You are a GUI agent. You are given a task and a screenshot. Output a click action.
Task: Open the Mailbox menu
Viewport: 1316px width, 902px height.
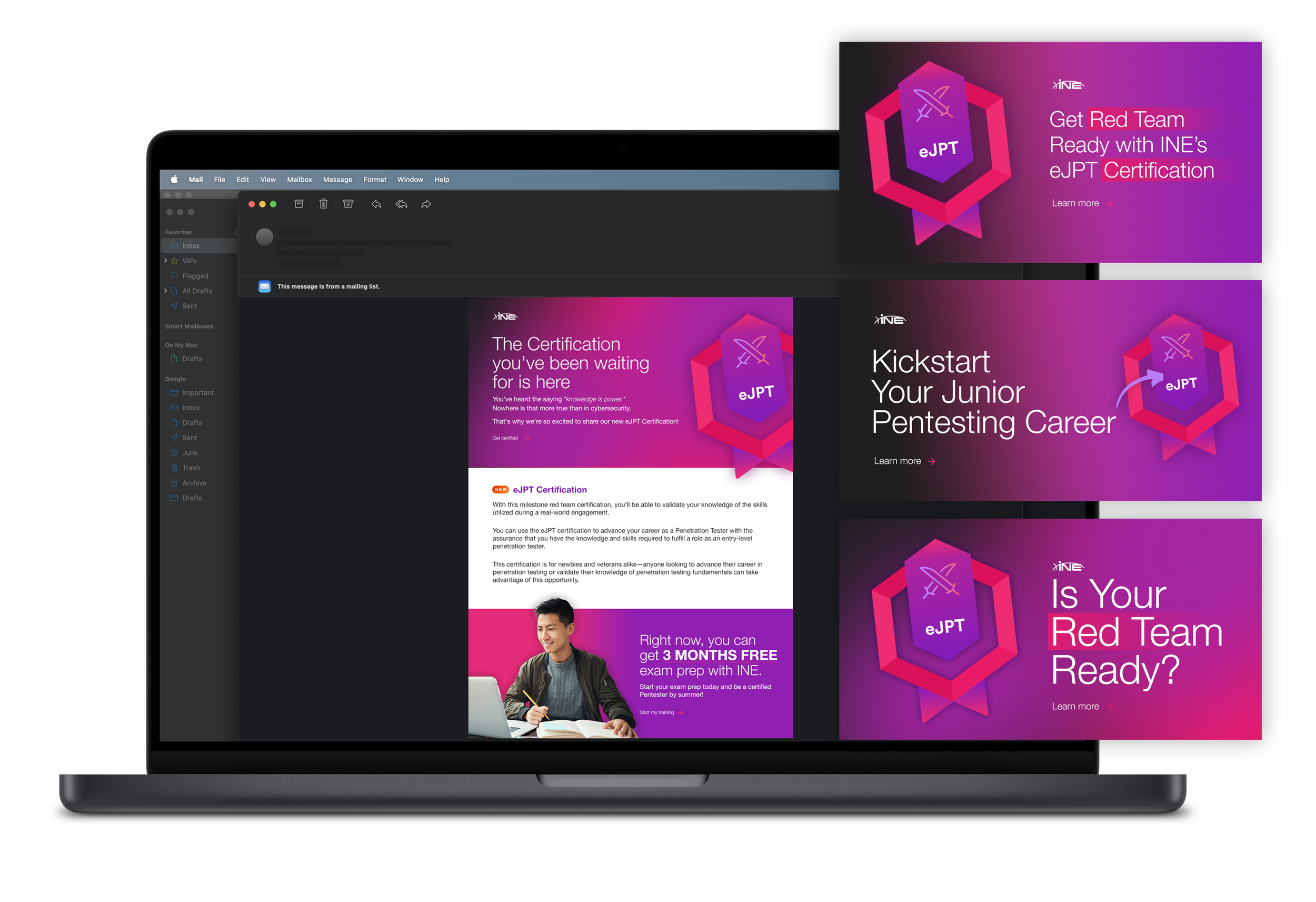[299, 180]
